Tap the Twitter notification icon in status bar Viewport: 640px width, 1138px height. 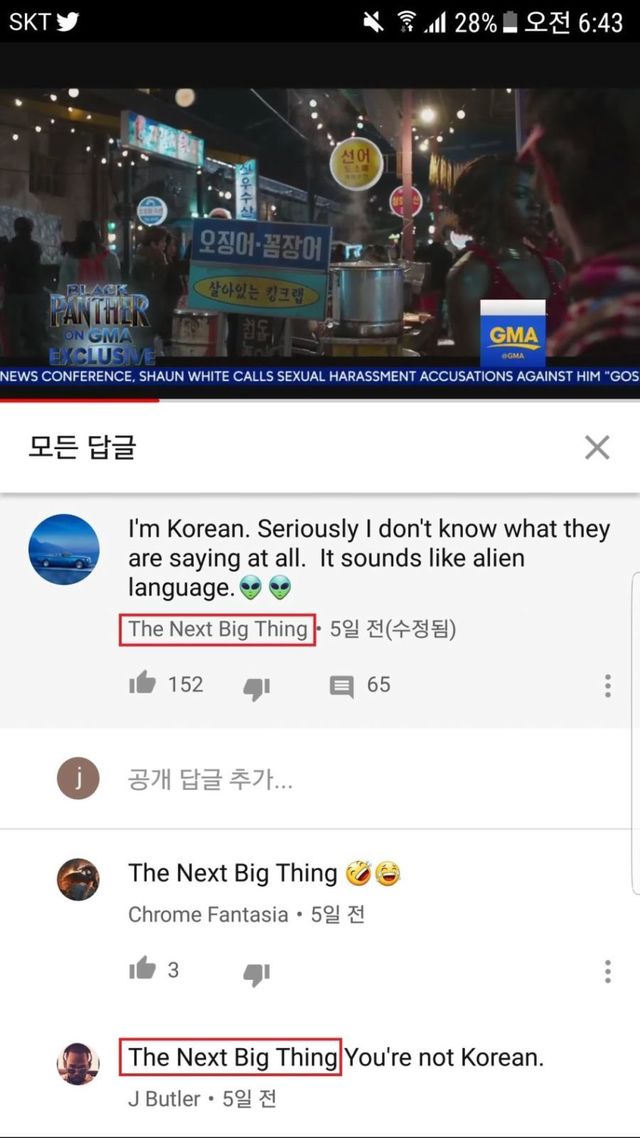[68, 22]
